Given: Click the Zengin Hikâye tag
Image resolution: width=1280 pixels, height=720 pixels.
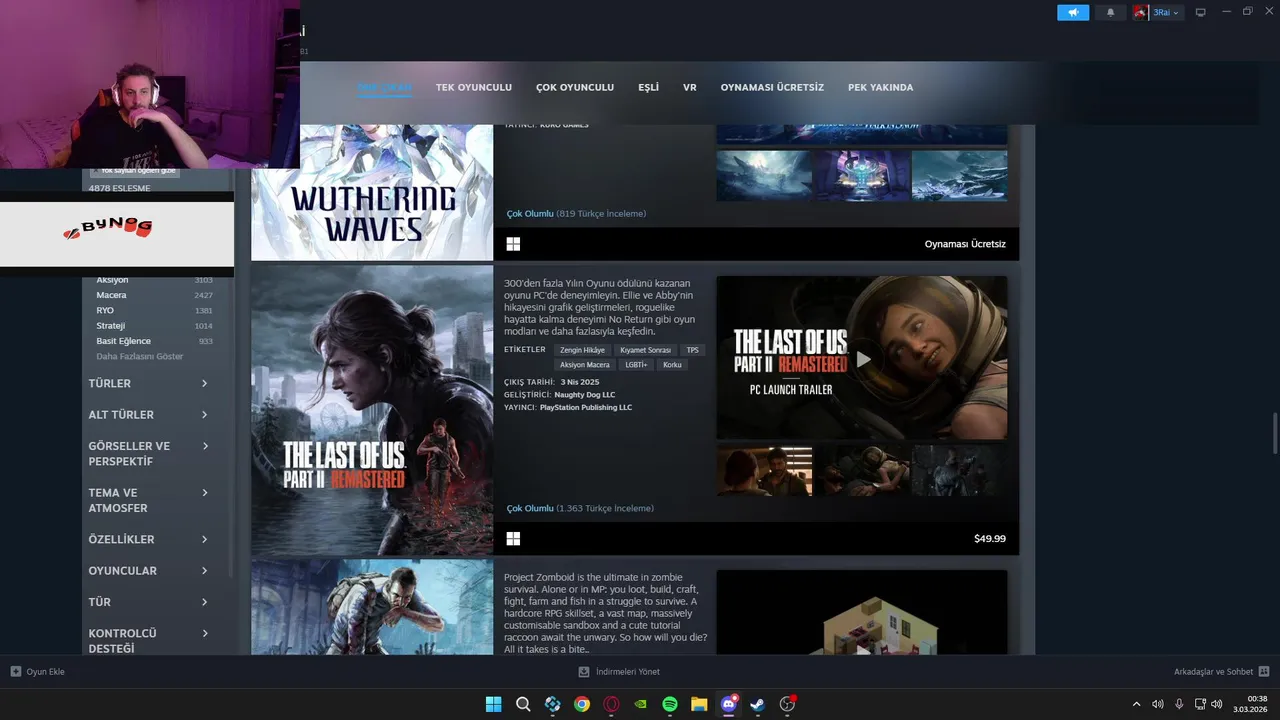Looking at the screenshot, I should 582,350.
